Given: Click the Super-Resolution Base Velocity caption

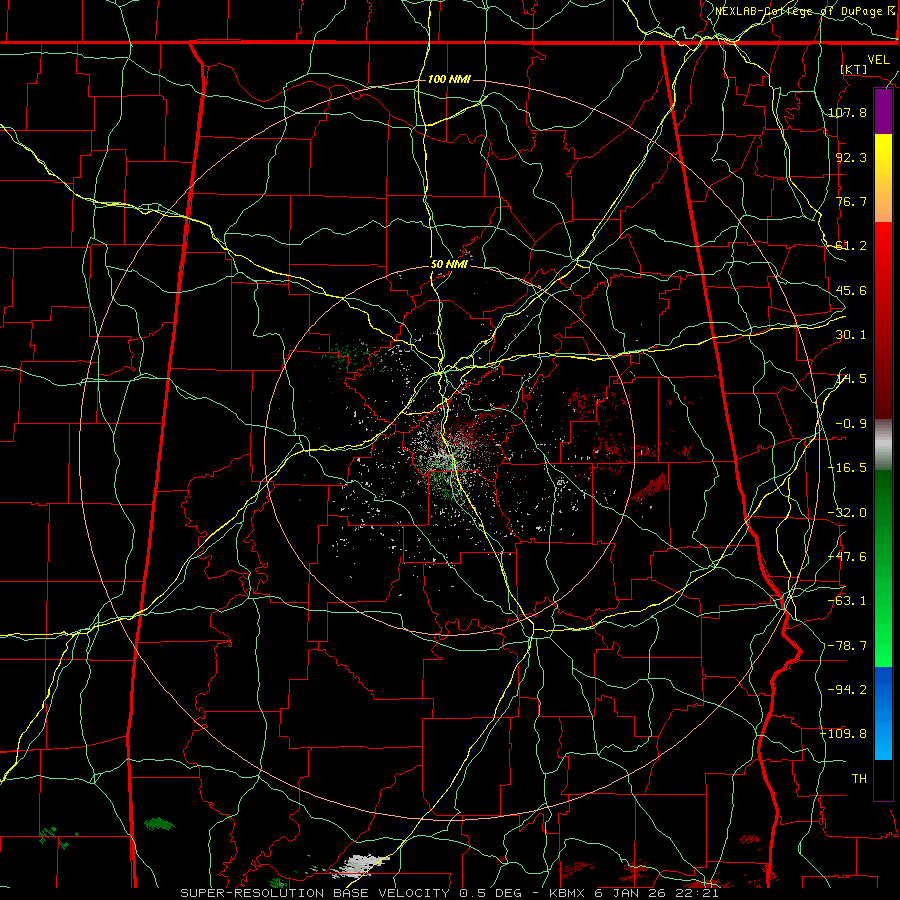Looking at the screenshot, I should [x=449, y=893].
